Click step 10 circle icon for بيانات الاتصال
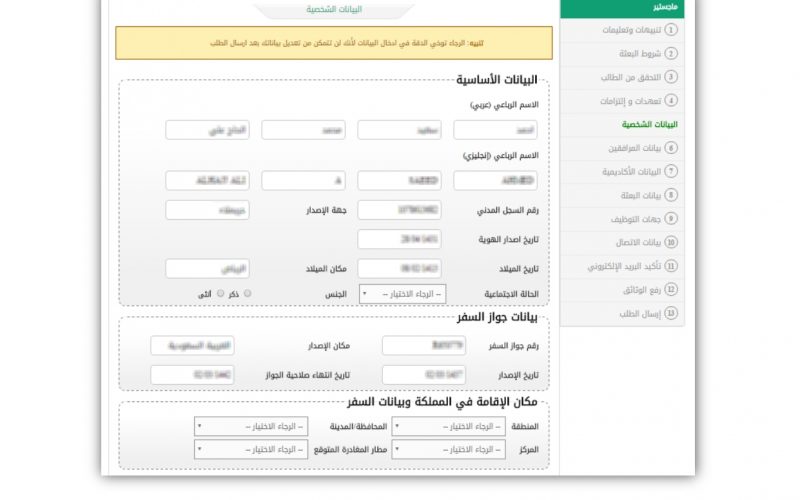Screen dimensions: 800x500 pyautogui.click(x=671, y=242)
